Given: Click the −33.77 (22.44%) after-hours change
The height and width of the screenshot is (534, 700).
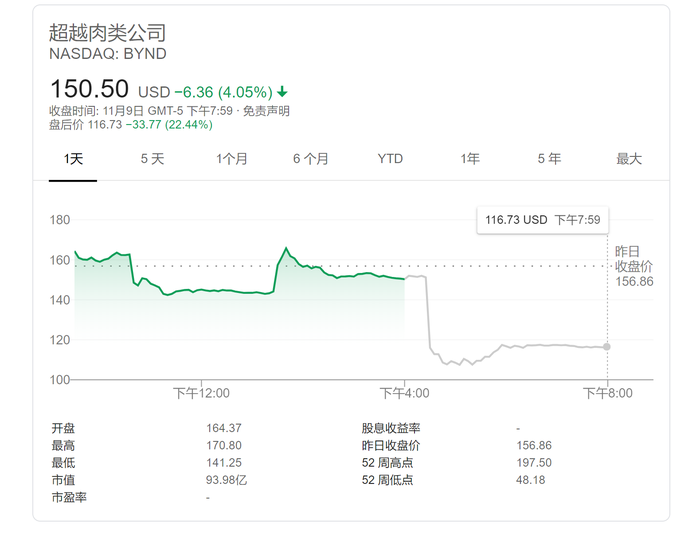Looking at the screenshot, I should pos(169,125).
